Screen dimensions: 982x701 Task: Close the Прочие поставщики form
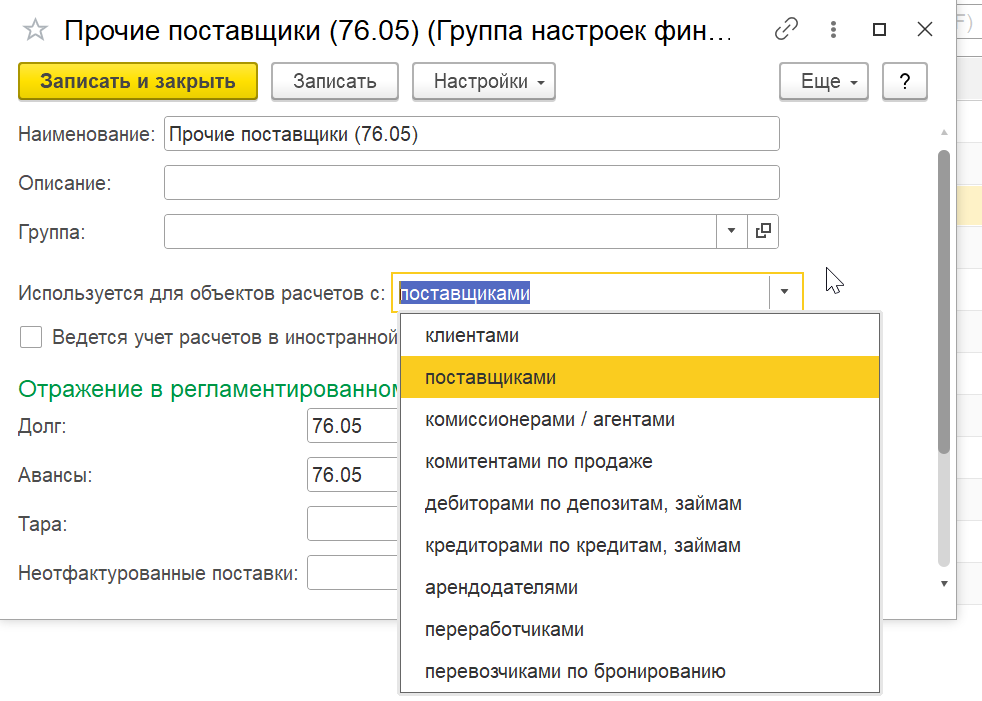[924, 29]
